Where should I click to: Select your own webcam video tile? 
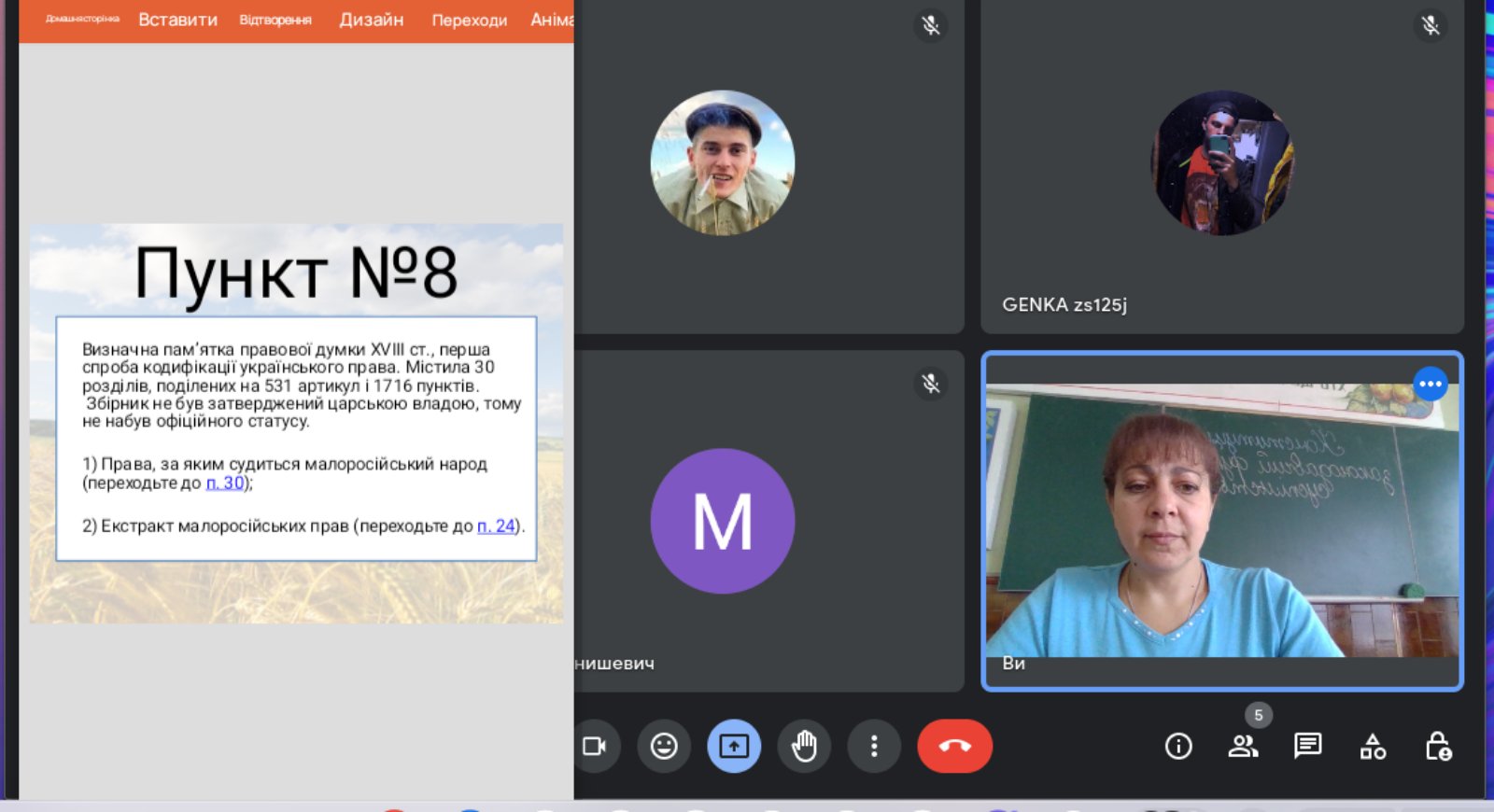1222,521
